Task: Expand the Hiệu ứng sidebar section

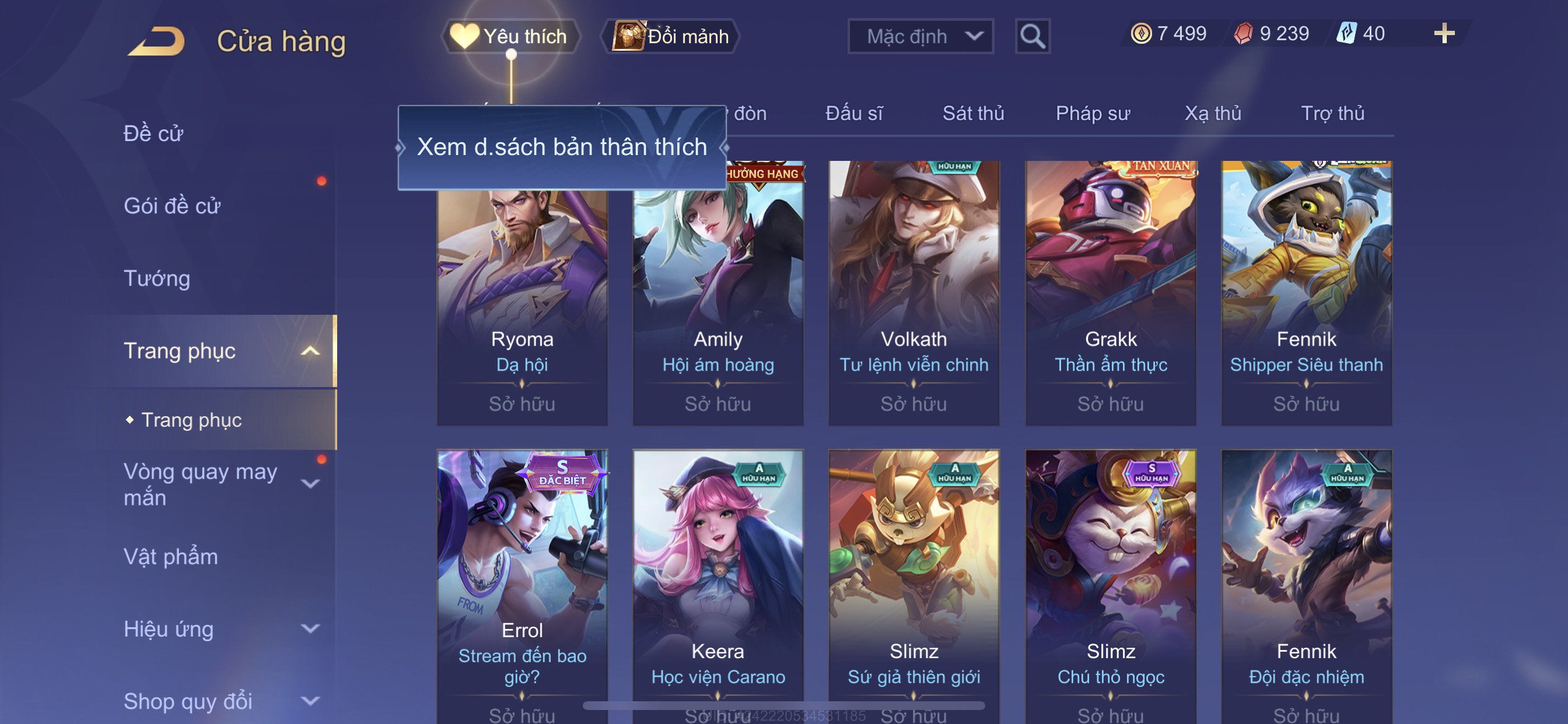Action: pyautogui.click(x=310, y=628)
